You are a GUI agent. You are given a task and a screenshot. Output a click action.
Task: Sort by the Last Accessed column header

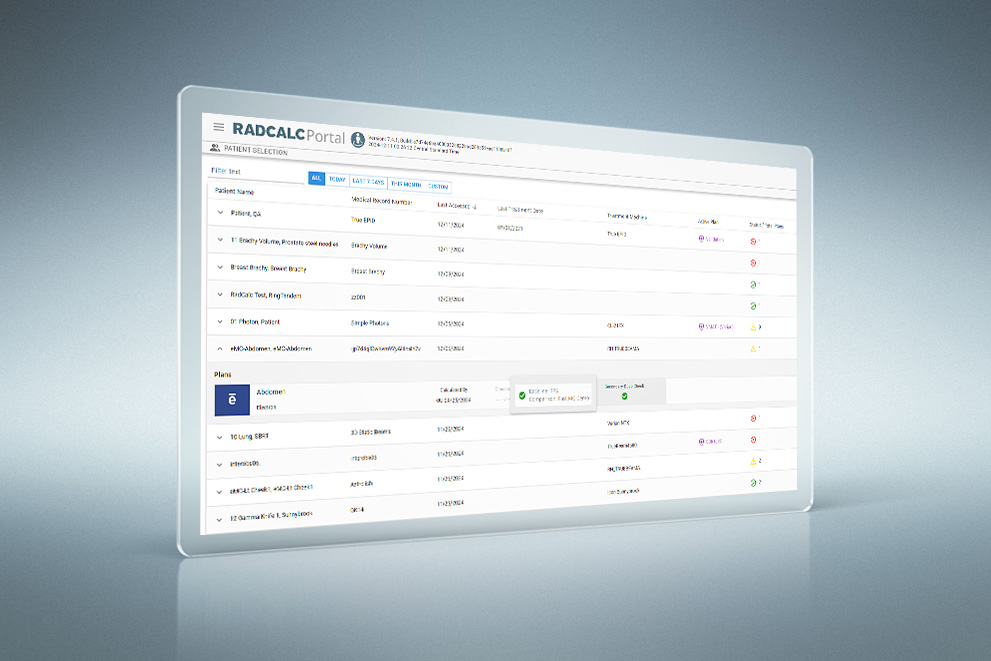456,206
